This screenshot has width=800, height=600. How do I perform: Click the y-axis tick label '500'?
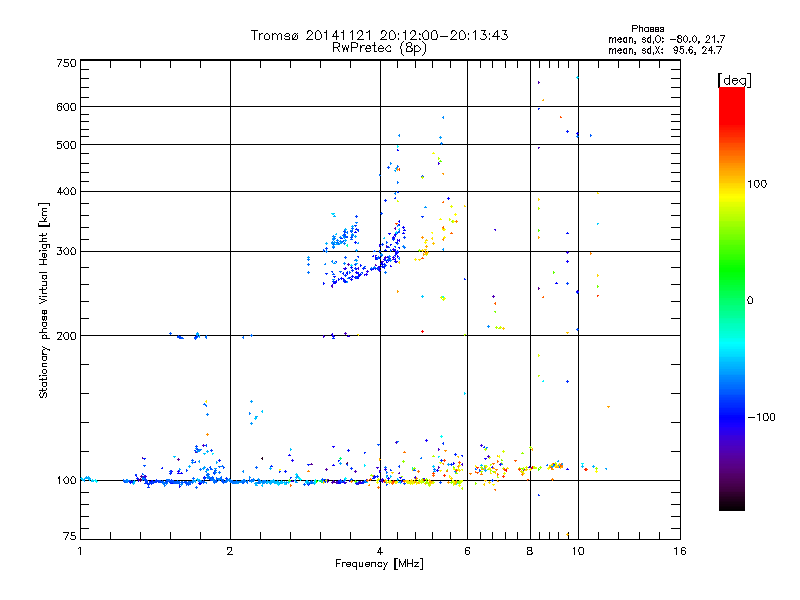[66, 145]
